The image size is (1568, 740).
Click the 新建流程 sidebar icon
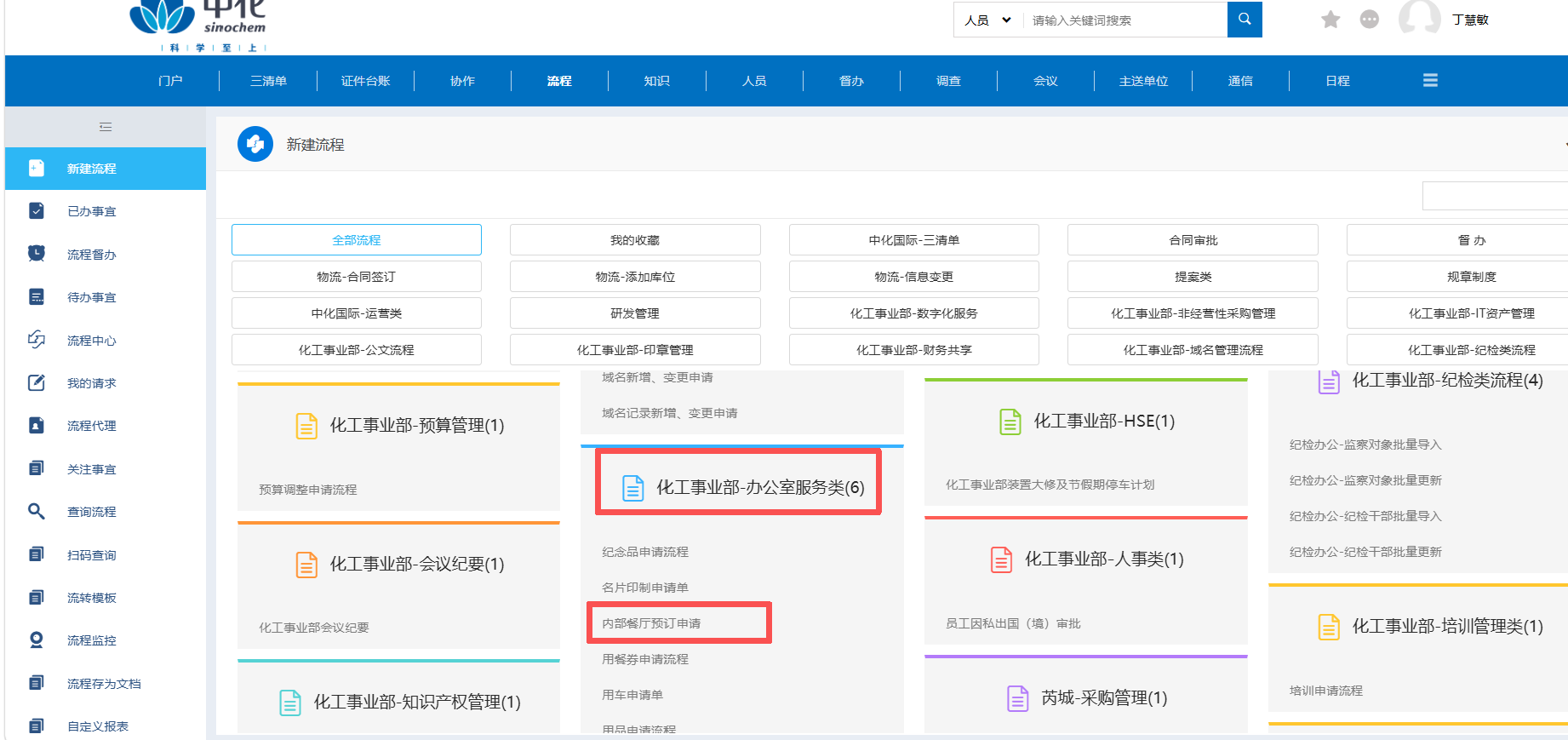(x=37, y=168)
